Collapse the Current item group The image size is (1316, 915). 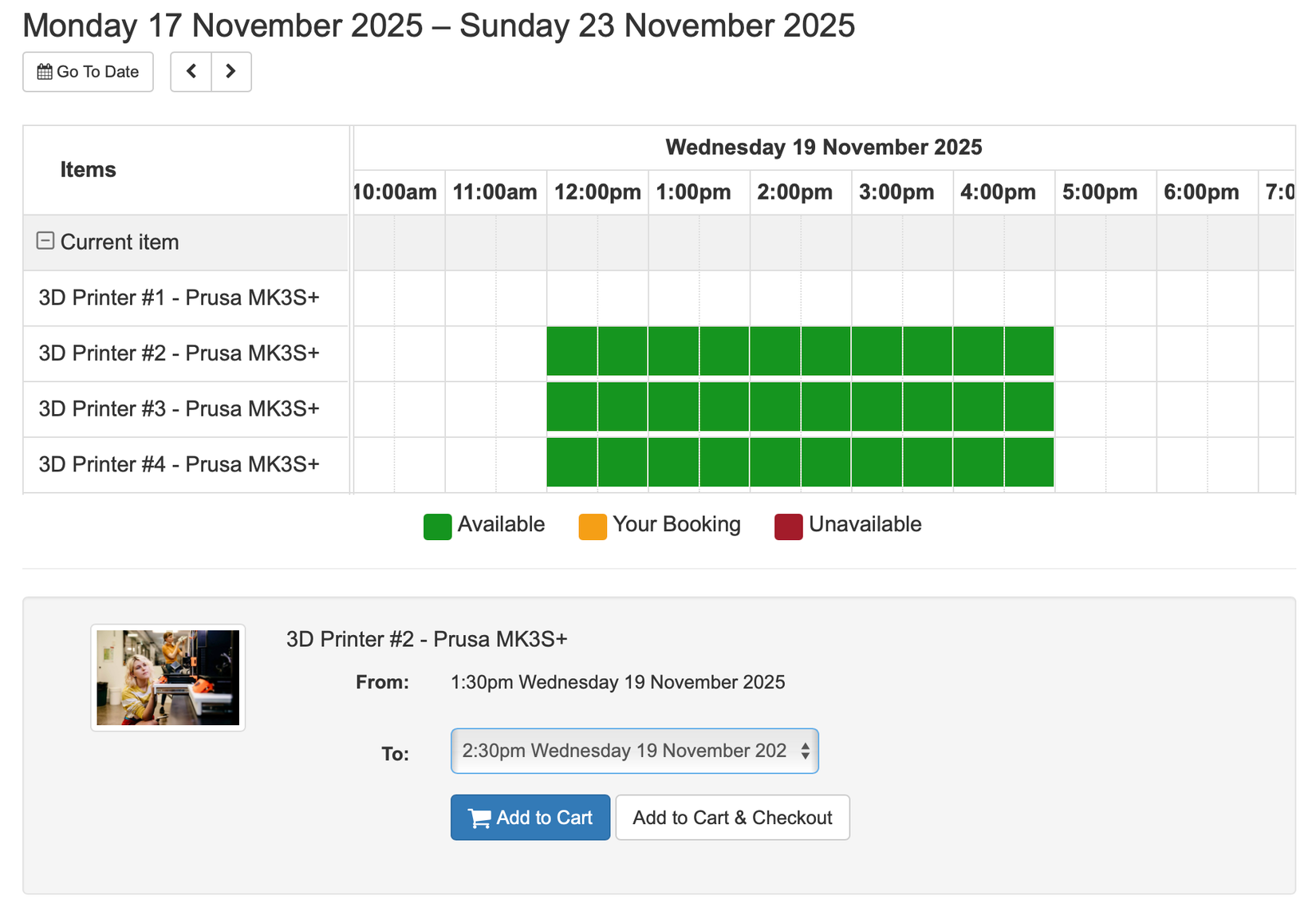click(45, 240)
